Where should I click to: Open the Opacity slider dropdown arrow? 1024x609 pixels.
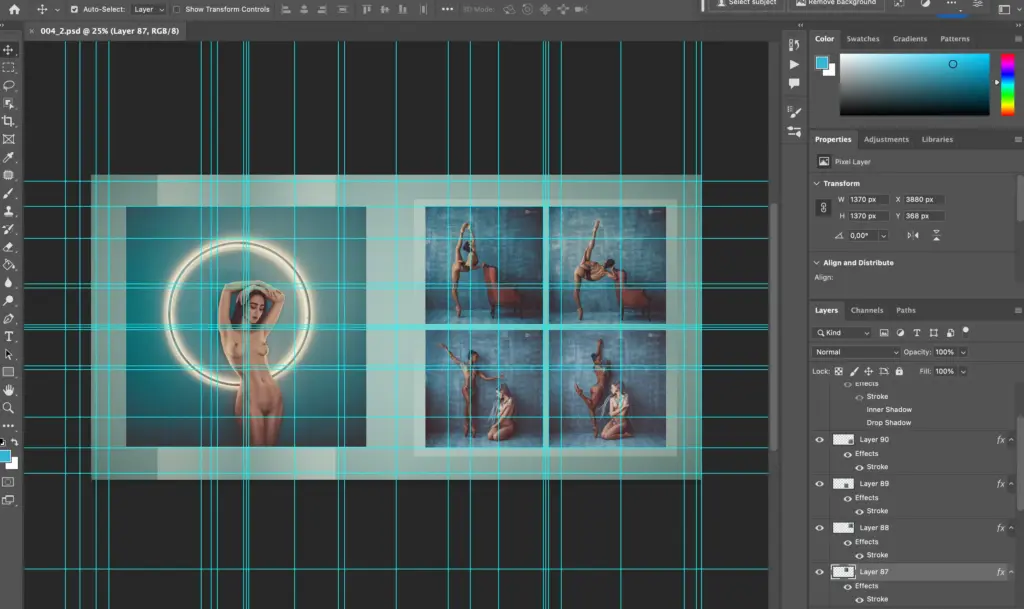pos(963,352)
